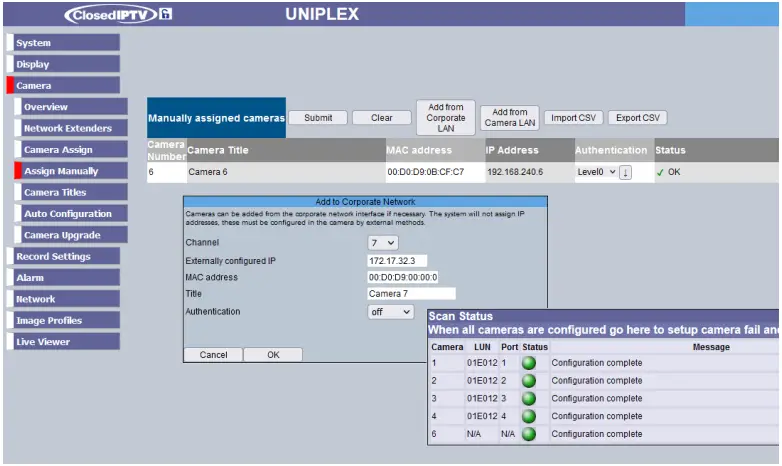Click the Camera Title column header
782x466 pixels.
pos(286,150)
